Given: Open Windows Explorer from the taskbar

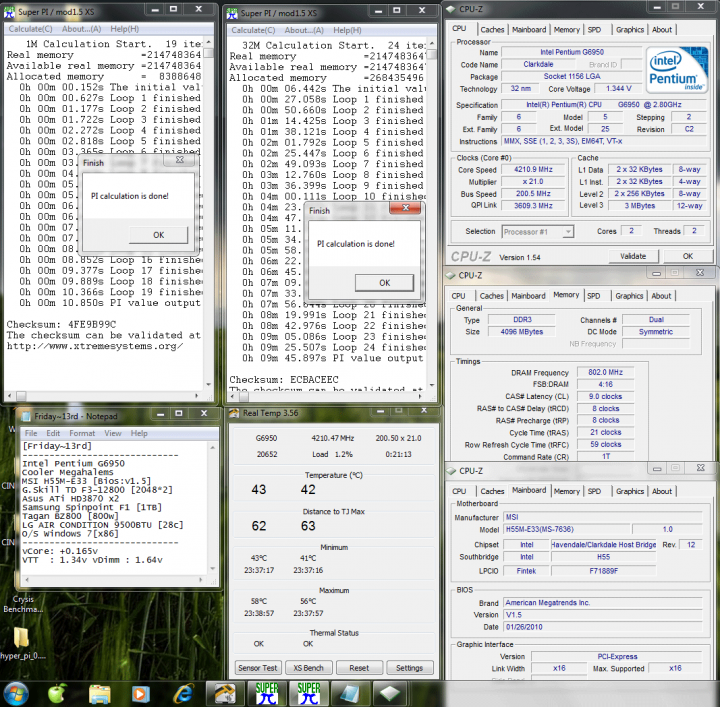Looking at the screenshot, I should [100, 694].
